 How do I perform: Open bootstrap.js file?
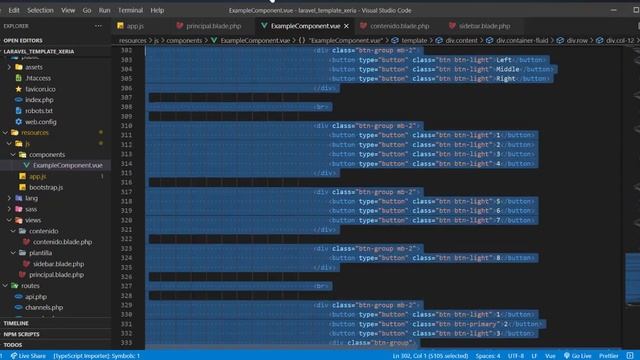click(46, 187)
